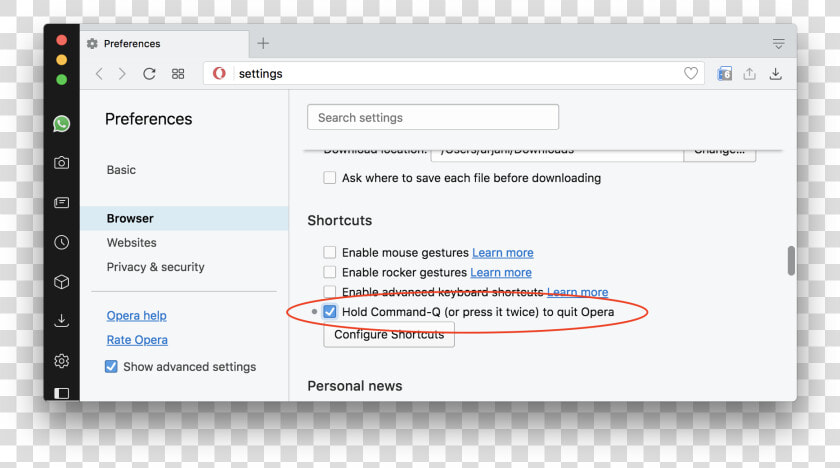Click the Opera logo in address bar
Image resolution: width=840 pixels, height=468 pixels.
tap(219, 73)
